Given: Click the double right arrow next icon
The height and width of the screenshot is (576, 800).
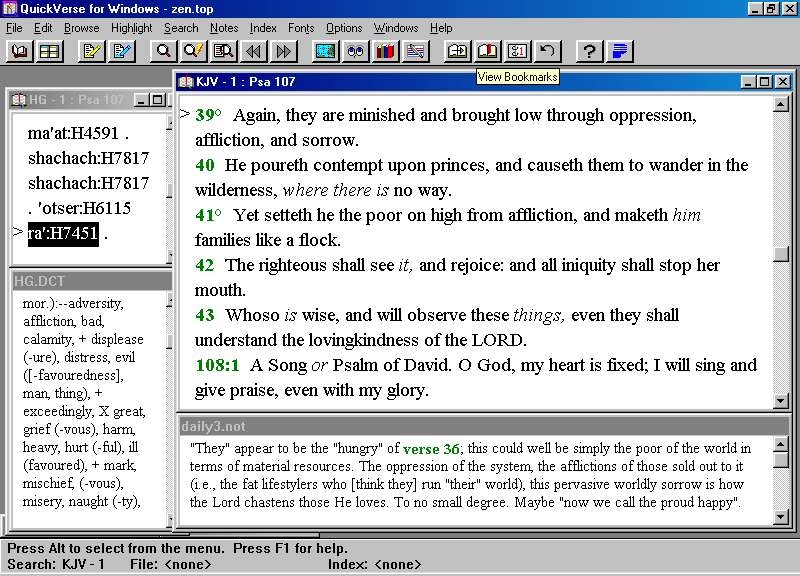Looking at the screenshot, I should tap(284, 51).
